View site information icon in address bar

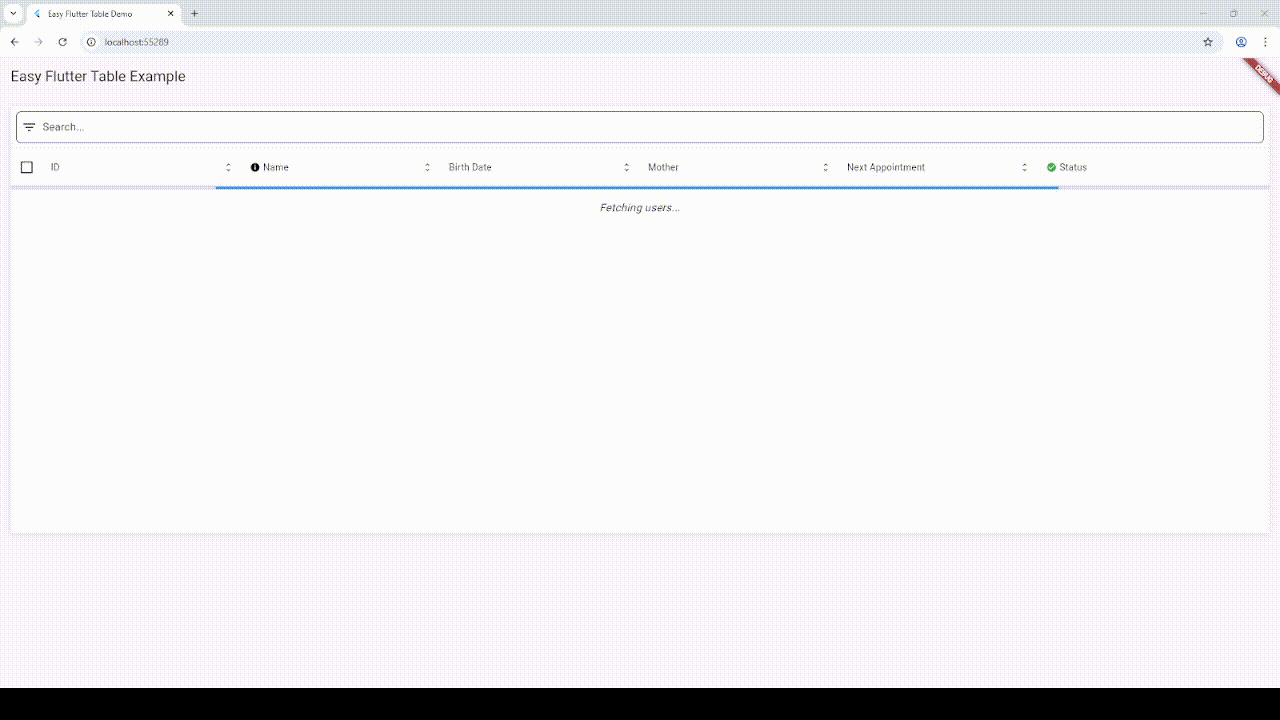91,42
